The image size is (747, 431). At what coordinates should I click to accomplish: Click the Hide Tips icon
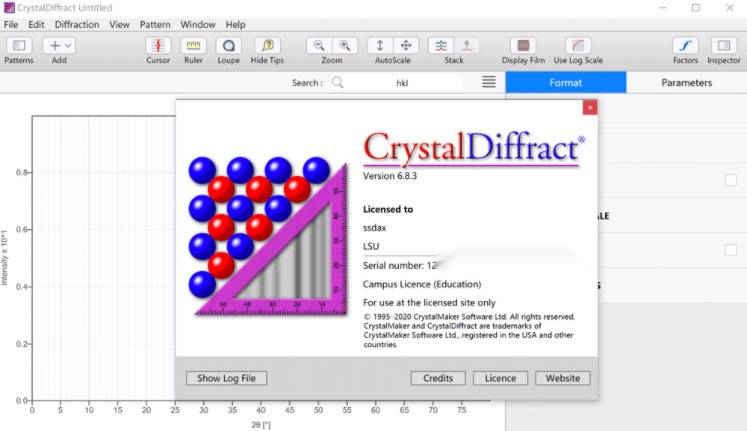click(267, 46)
